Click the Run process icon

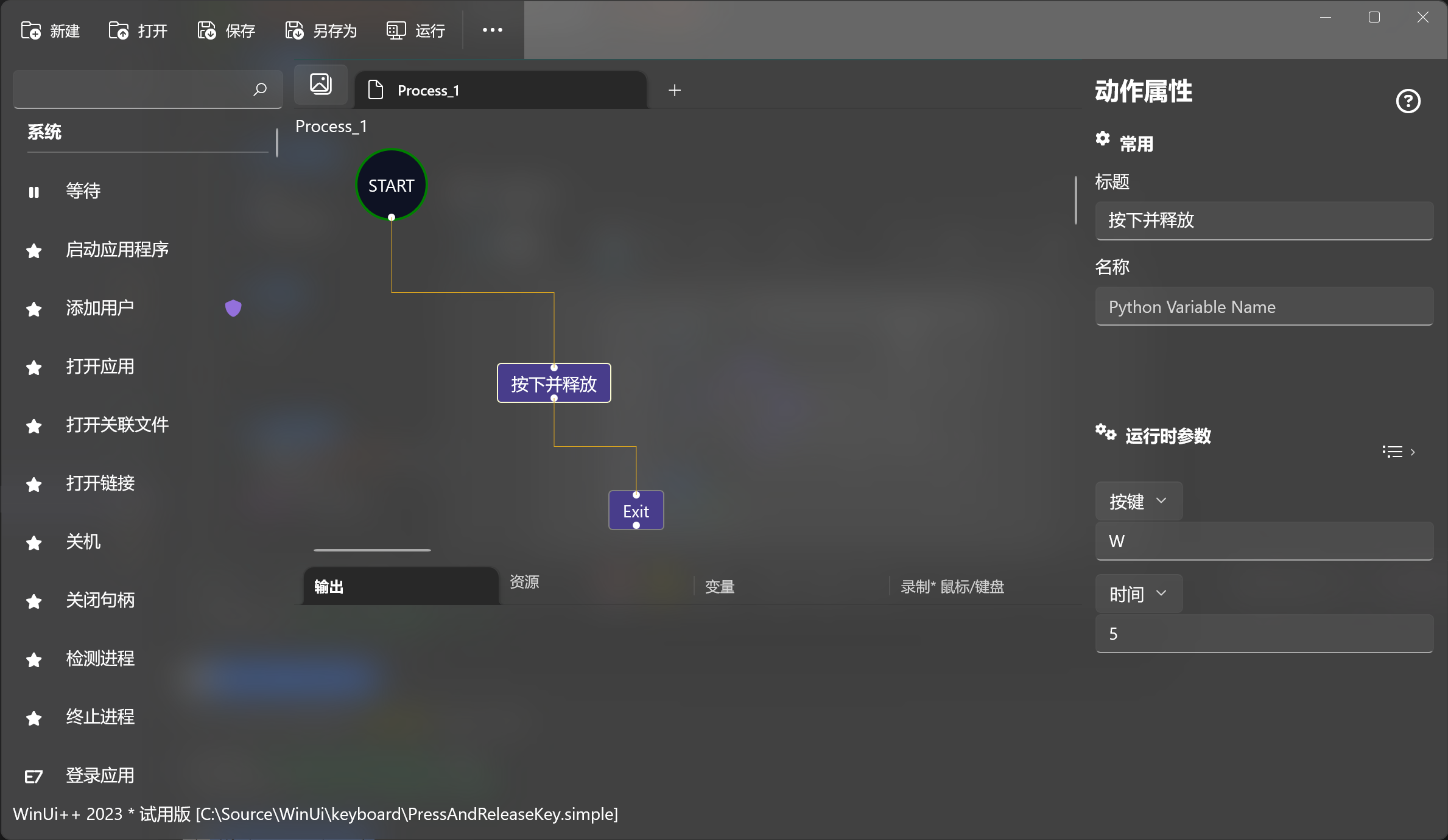pos(396,30)
